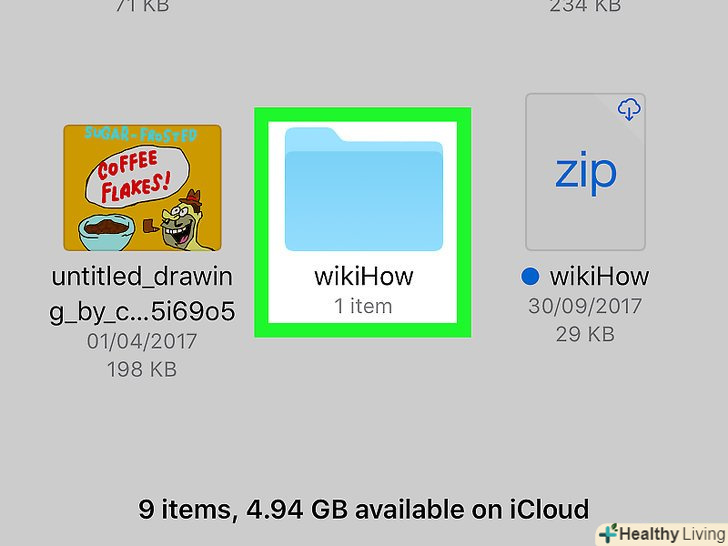
Task: Click the iCloud storage status text
Action: 364,509
